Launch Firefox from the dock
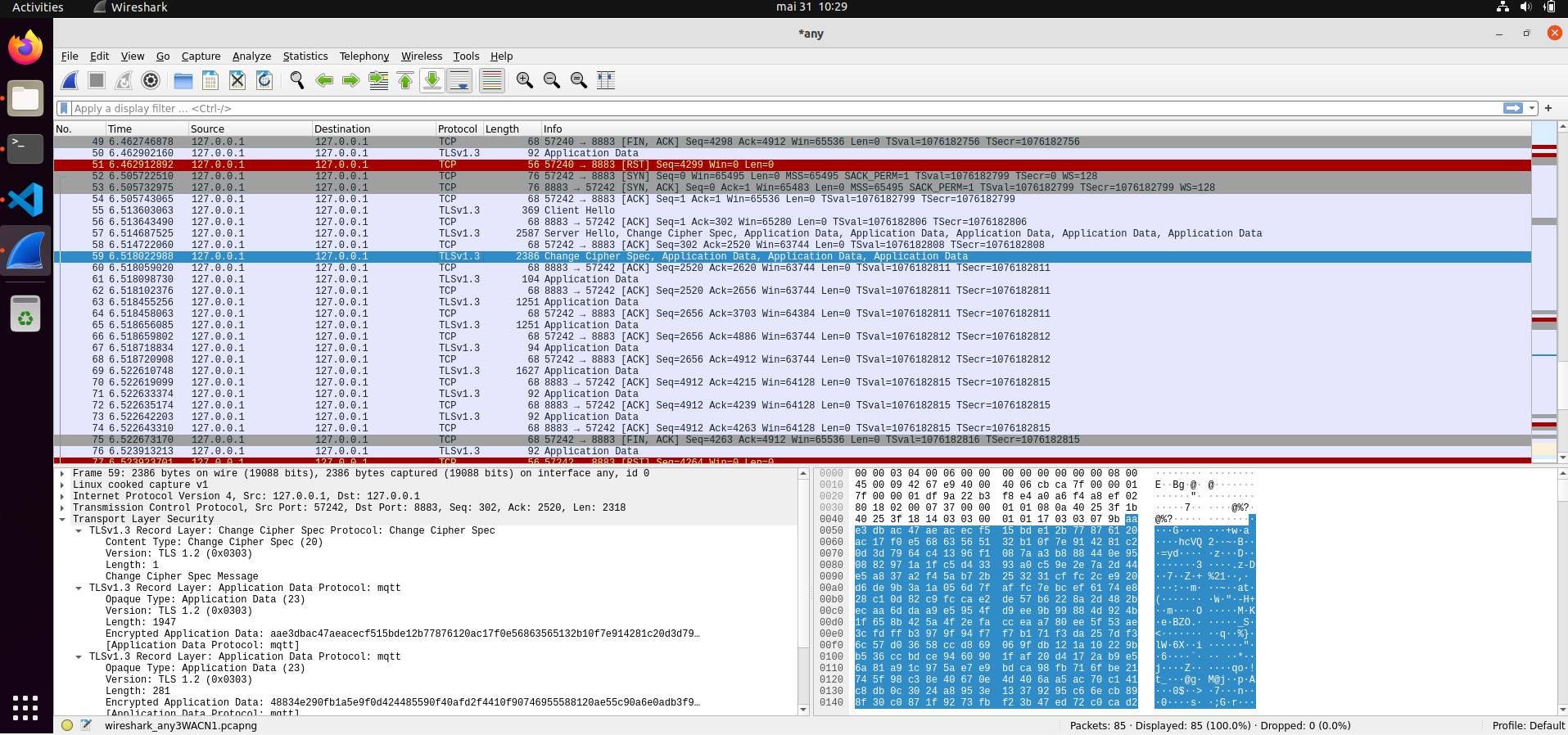 click(25, 47)
